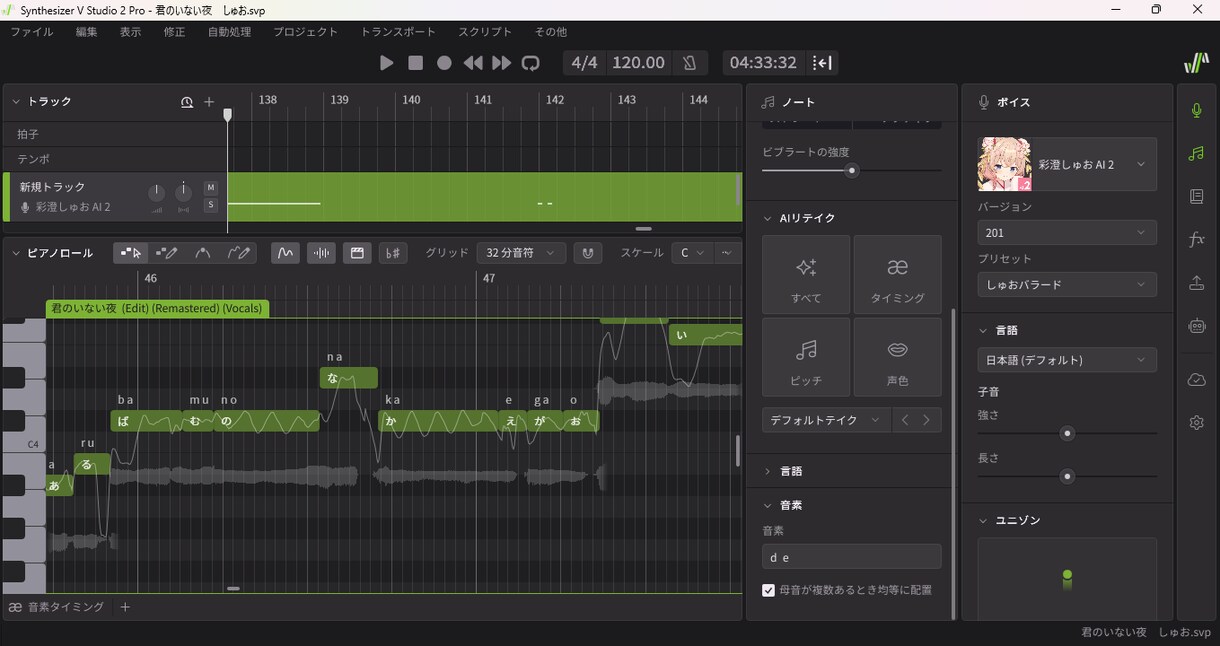Select the note pencil drawing tool
Screen dimensions: 1220x646
pyautogui.click(x=166, y=253)
